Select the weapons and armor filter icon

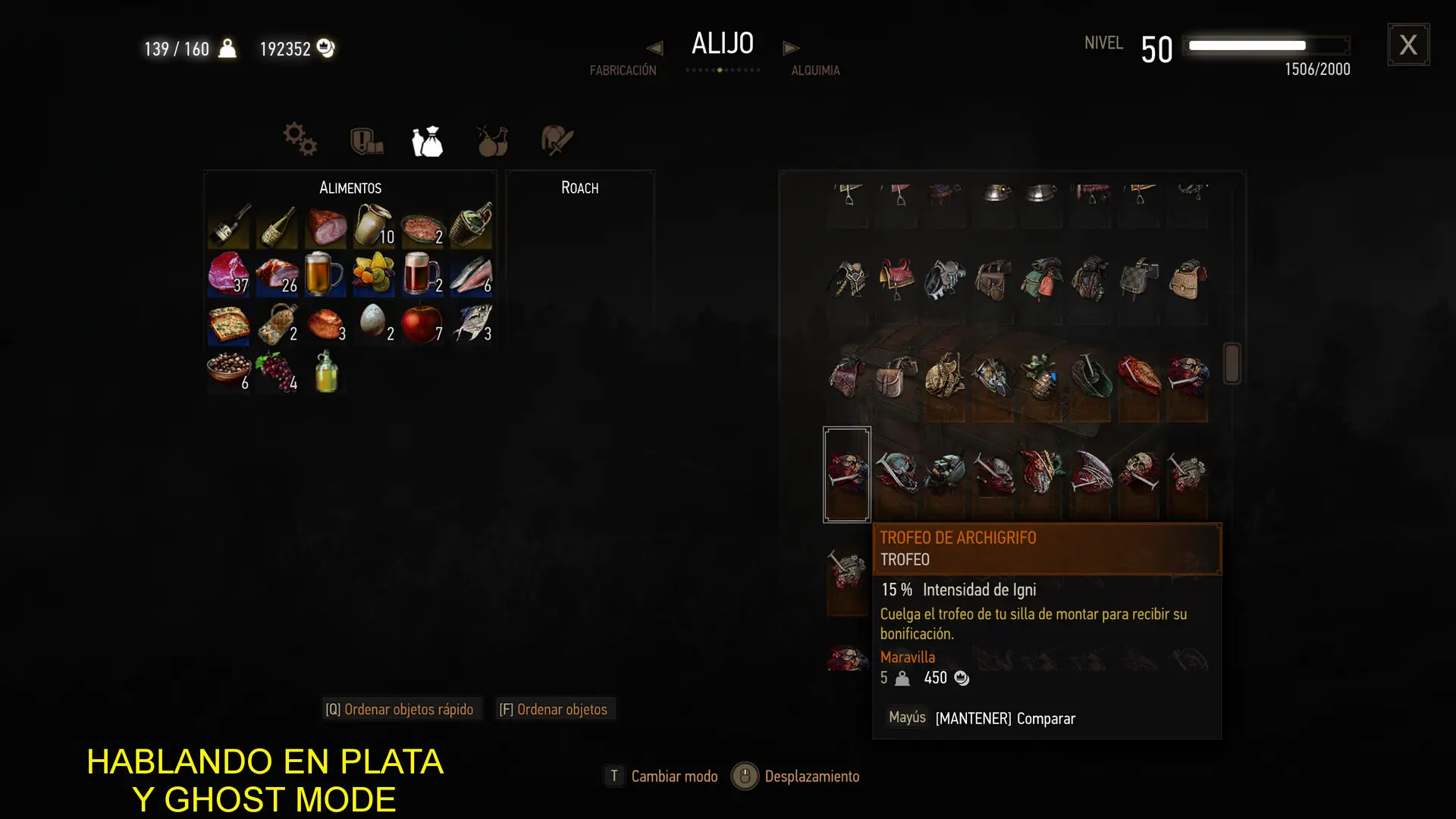click(366, 141)
